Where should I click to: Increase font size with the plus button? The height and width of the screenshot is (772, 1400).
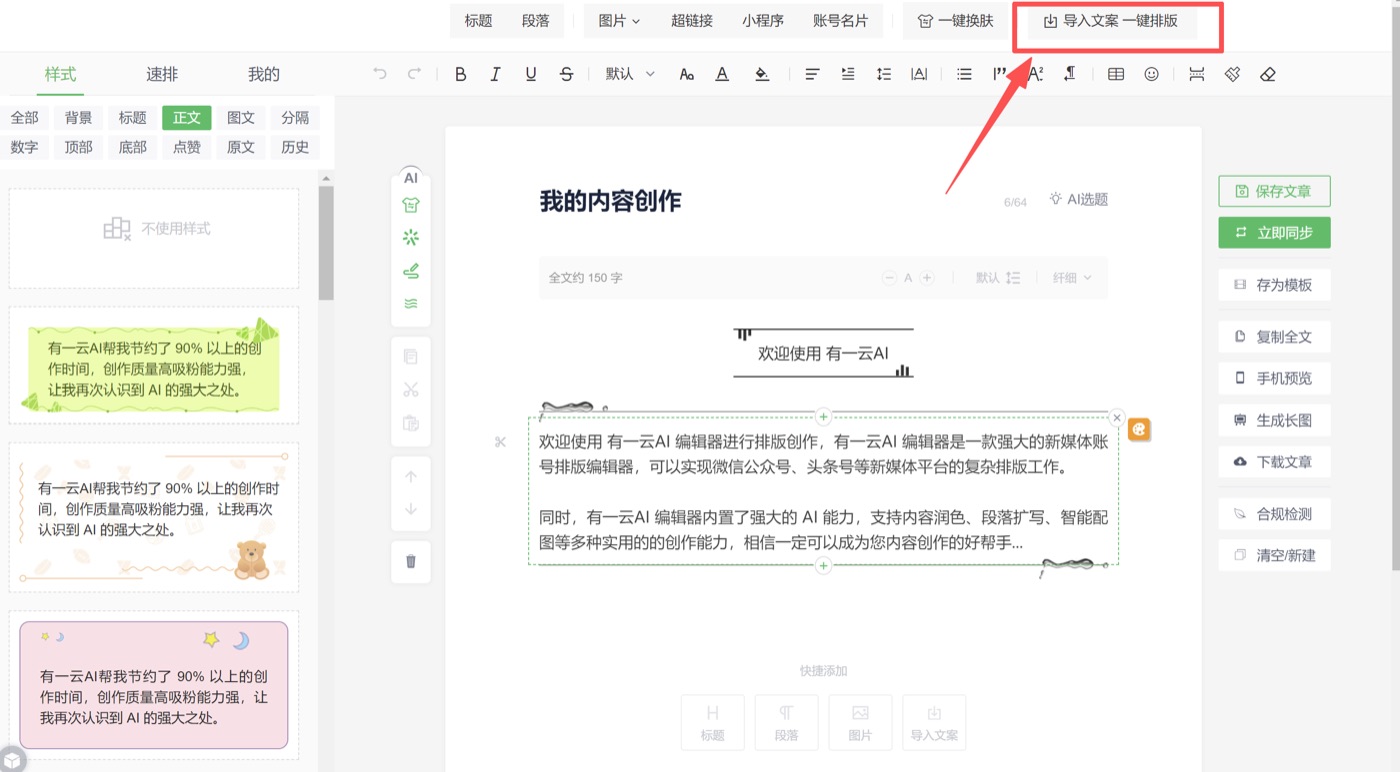pos(927,278)
